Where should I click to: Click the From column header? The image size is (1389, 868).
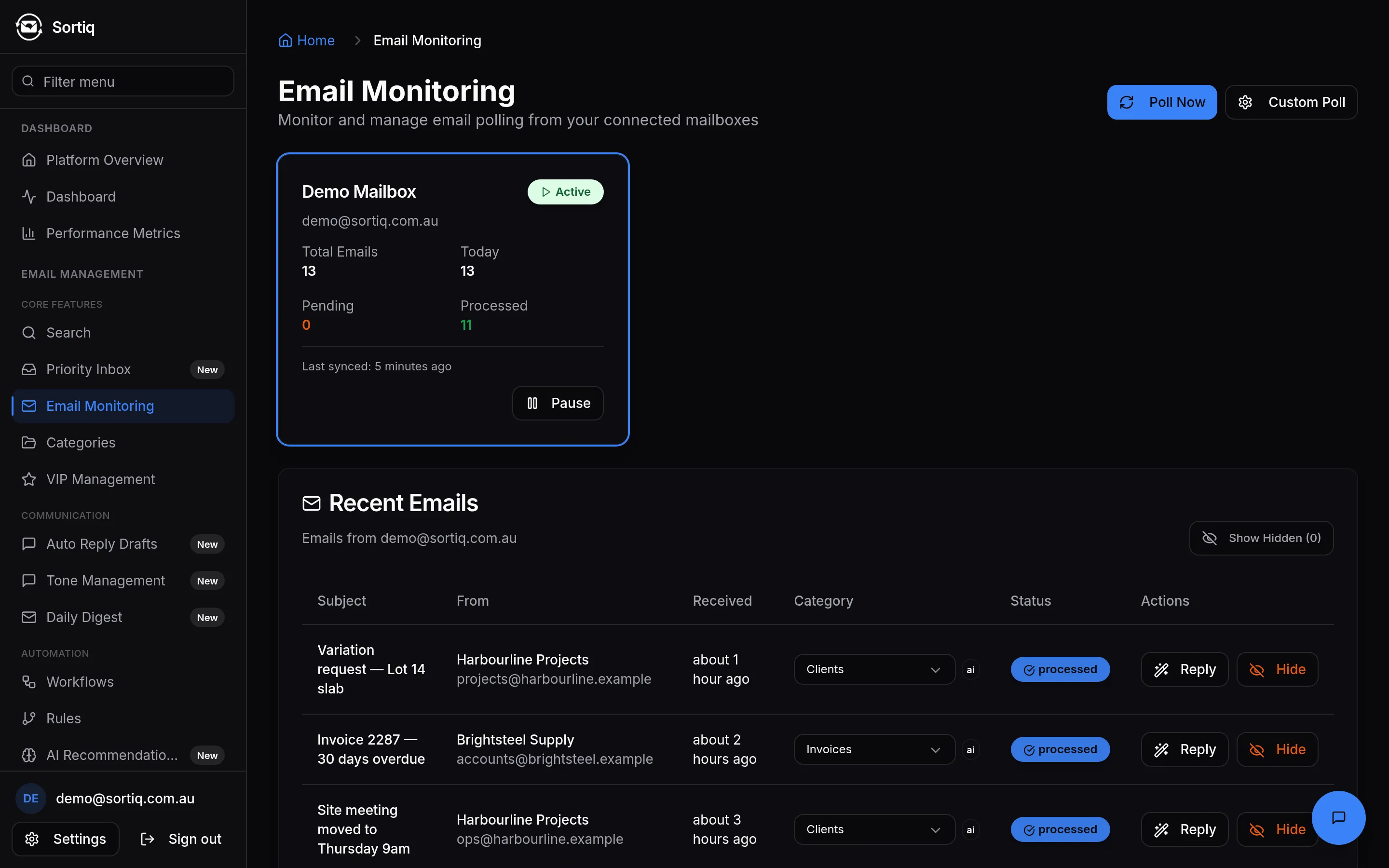(472, 600)
